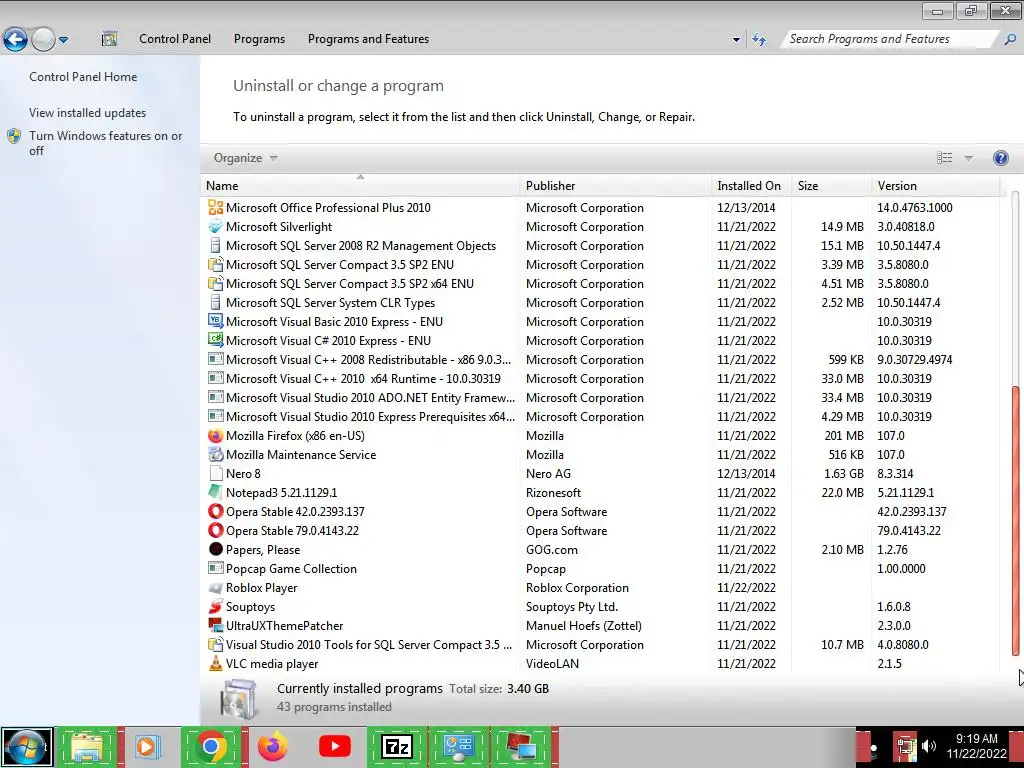Launch Windows Media Player from taskbar
This screenshot has width=1024, height=768.
pyautogui.click(x=148, y=746)
